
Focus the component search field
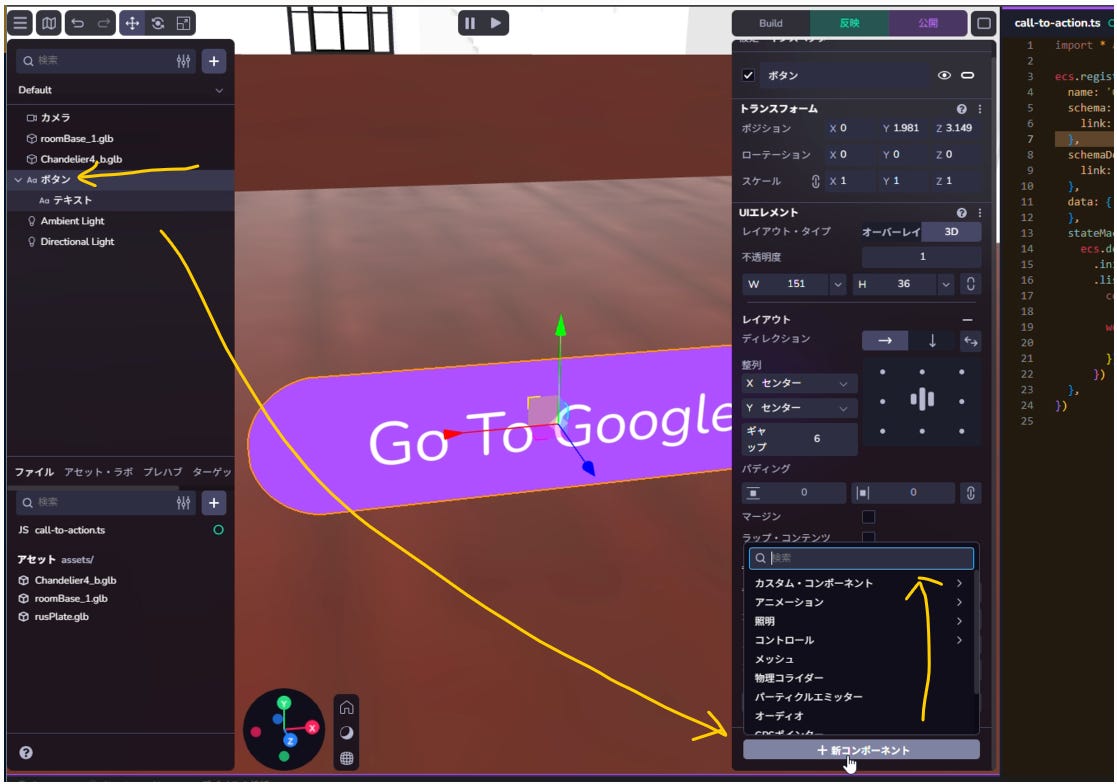tap(861, 558)
